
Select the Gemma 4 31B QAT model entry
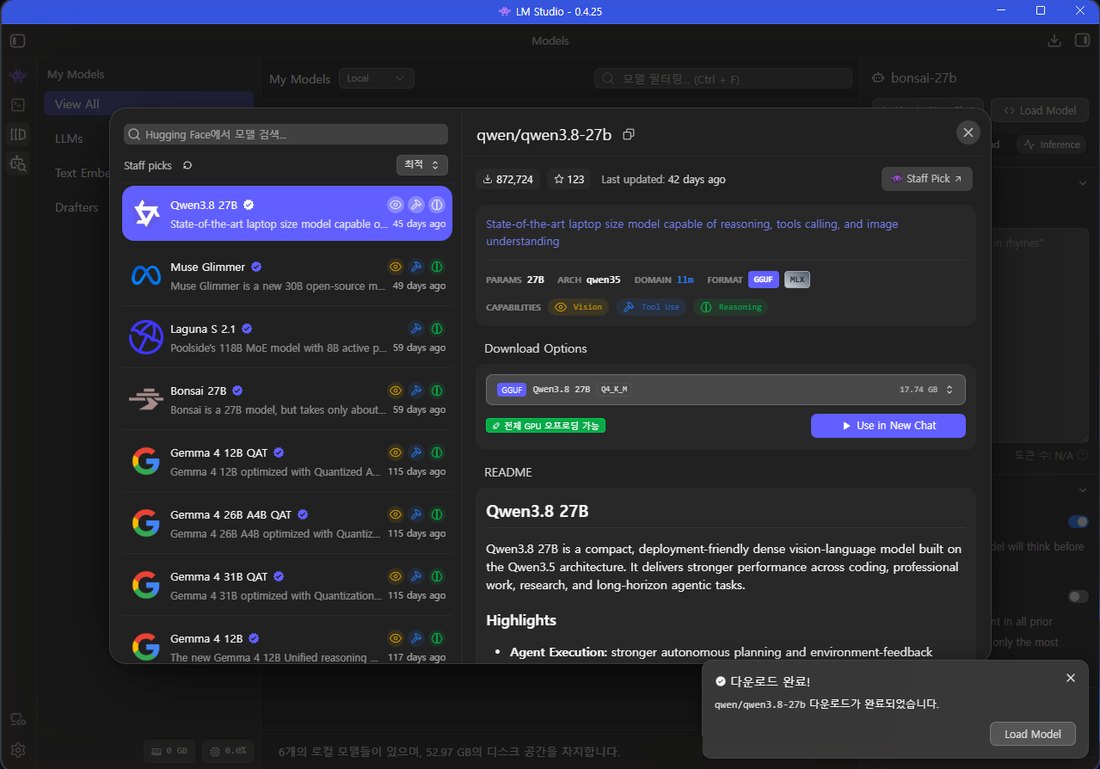287,585
